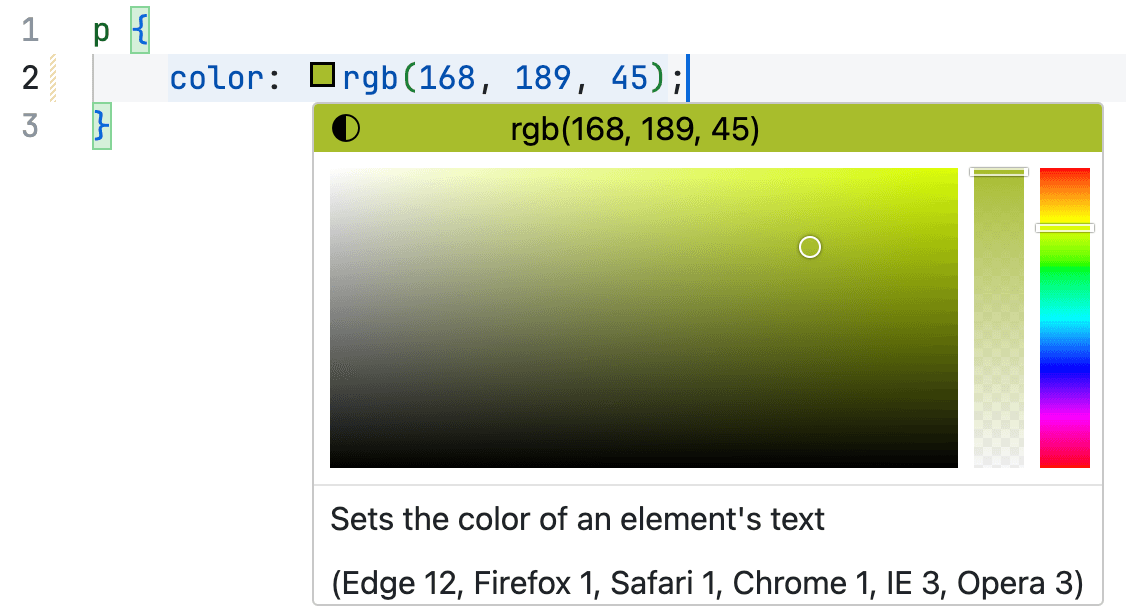Screen dimensions: 1126x616
Task: Click the contrast icon in the picker header
Action: (345, 128)
